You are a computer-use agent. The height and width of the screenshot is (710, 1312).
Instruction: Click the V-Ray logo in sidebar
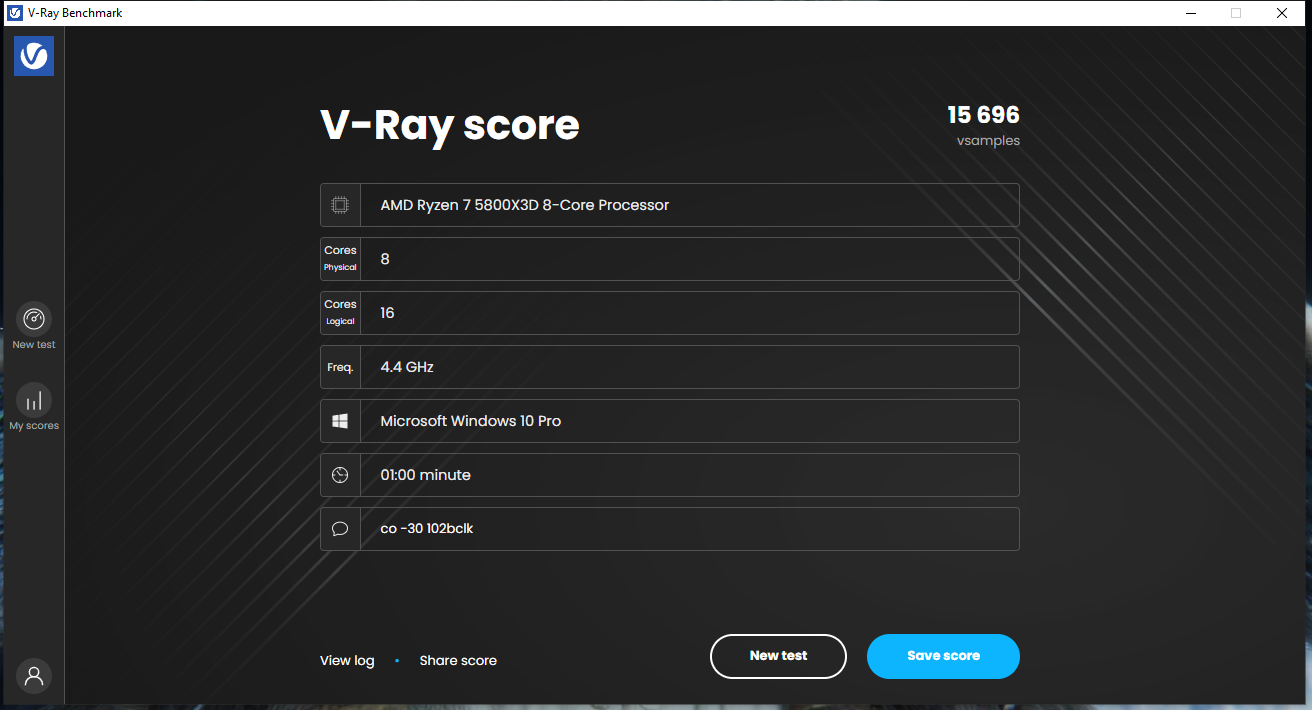(34, 56)
